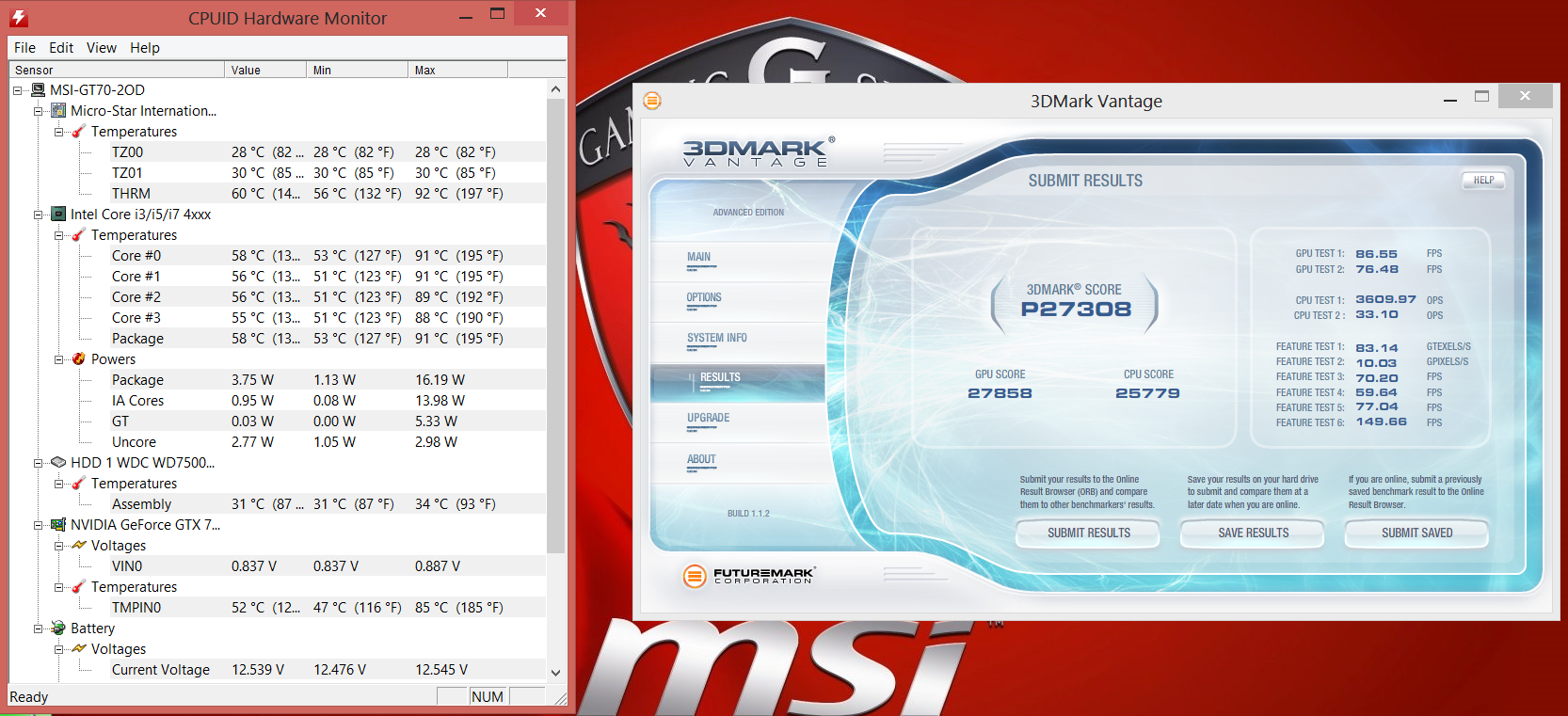Screen dimensions: 1568x716
Task: Click the Futuremark Corporation logo
Action: 749,575
